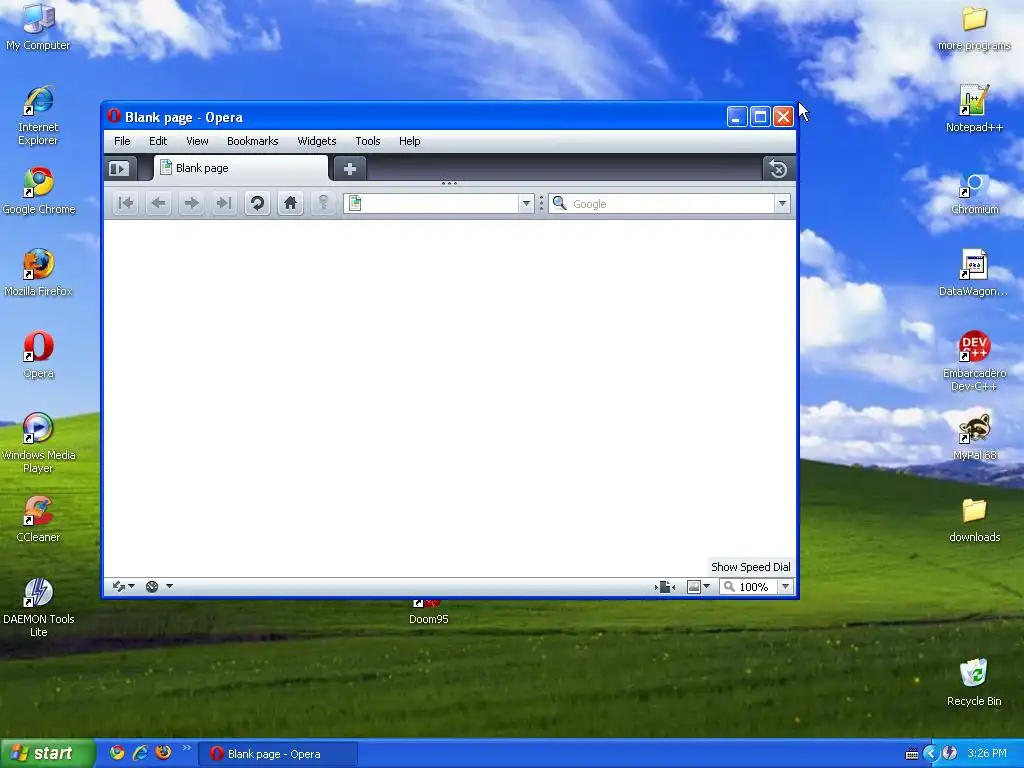1024x768 pixels.
Task: Reload the page in Opera
Action: (257, 203)
